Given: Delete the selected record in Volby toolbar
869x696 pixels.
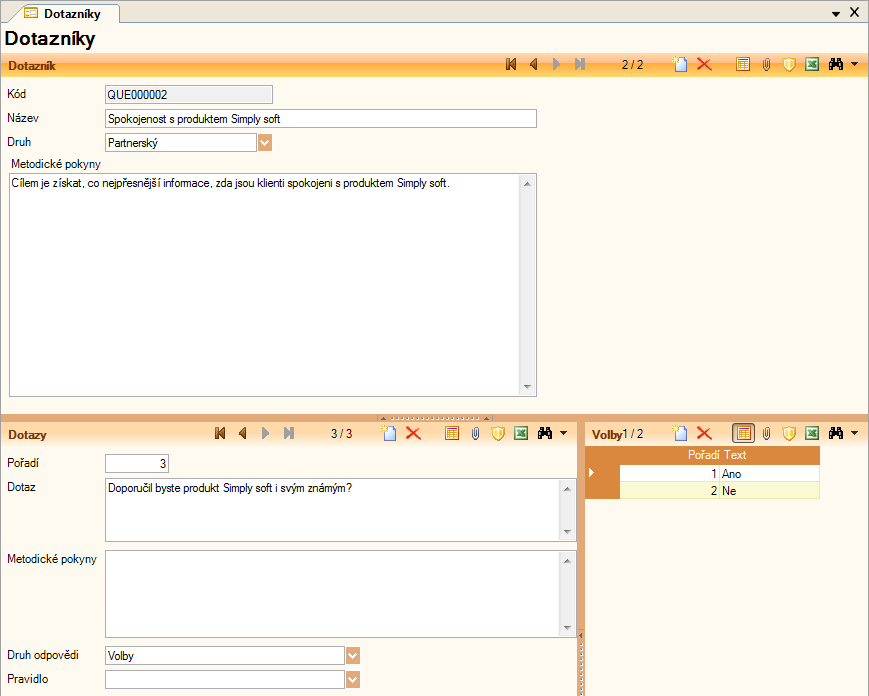Looking at the screenshot, I should 704,433.
